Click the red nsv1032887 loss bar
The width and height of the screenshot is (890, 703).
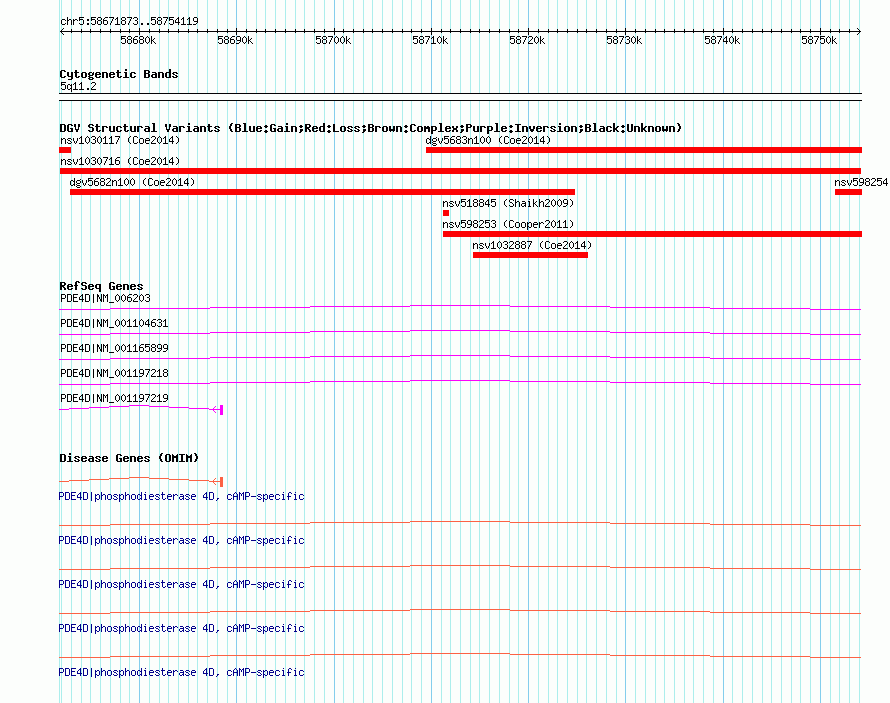point(530,255)
